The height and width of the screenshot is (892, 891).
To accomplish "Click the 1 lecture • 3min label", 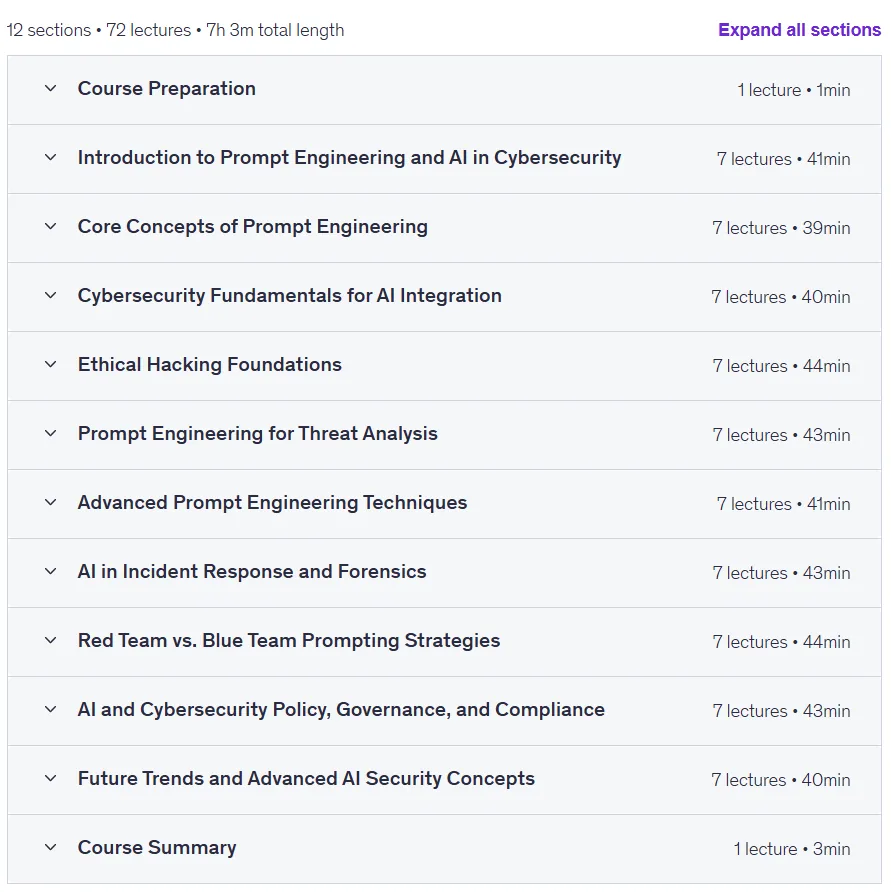I will [792, 849].
